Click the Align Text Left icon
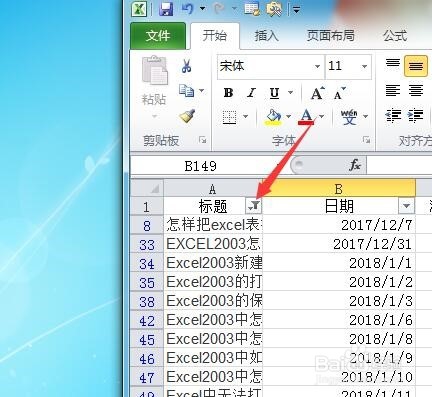Screen dimensions: 432x397 click(393, 90)
